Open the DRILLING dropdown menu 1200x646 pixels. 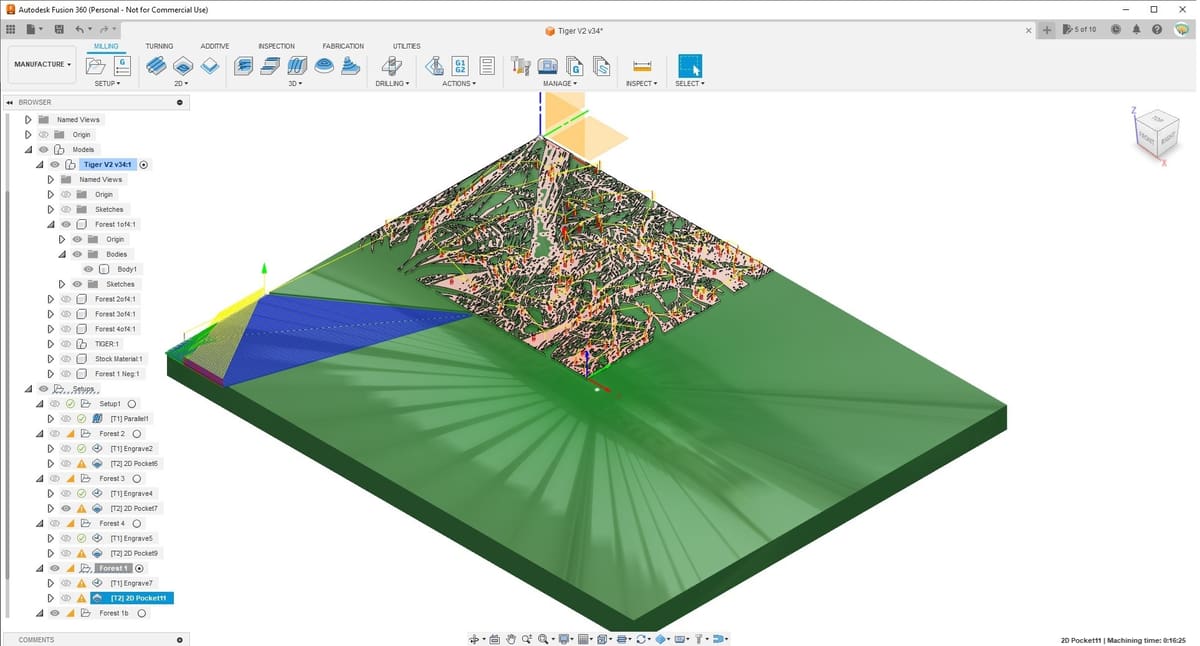392,84
